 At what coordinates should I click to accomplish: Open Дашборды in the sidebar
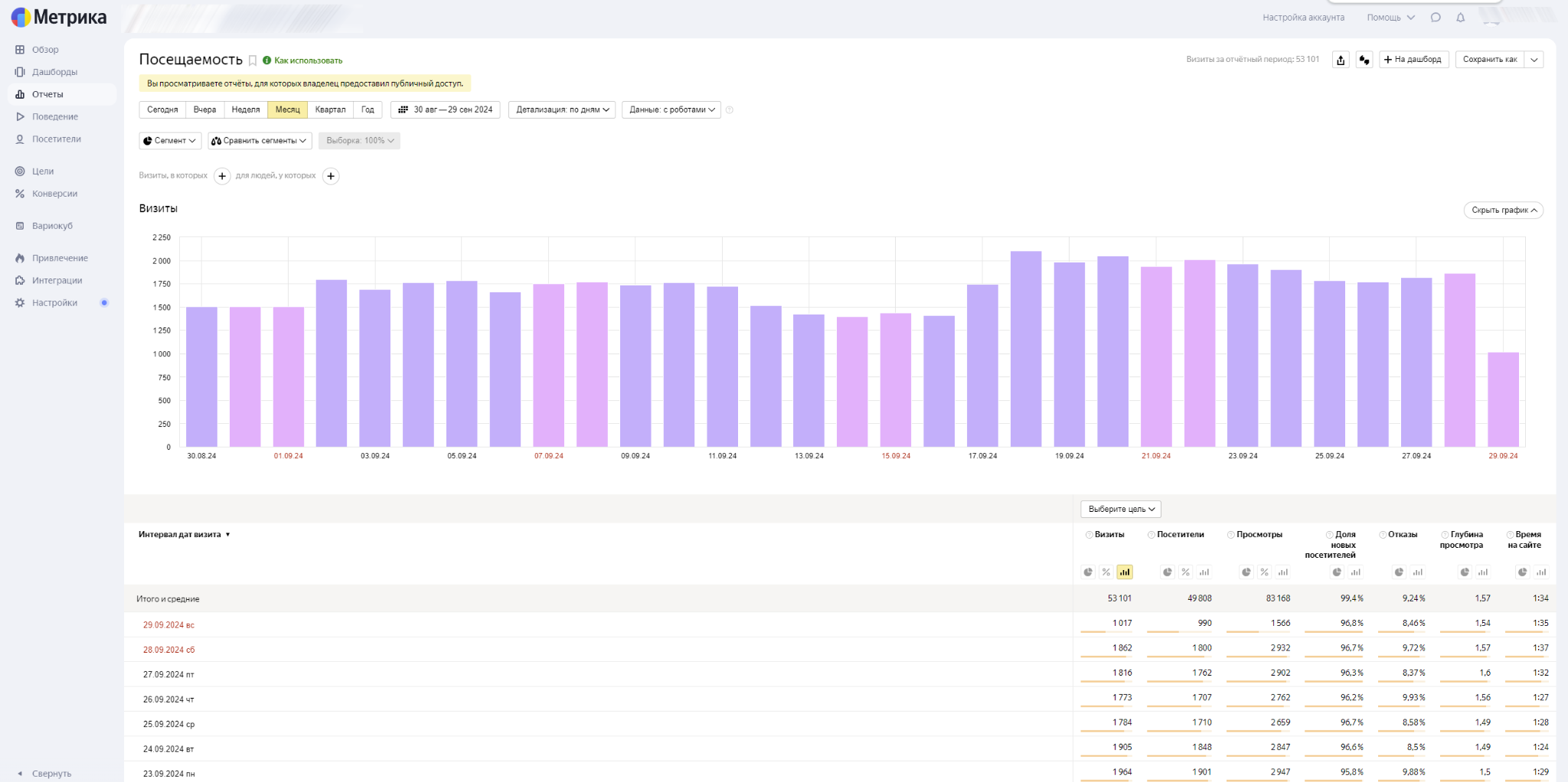tap(54, 72)
